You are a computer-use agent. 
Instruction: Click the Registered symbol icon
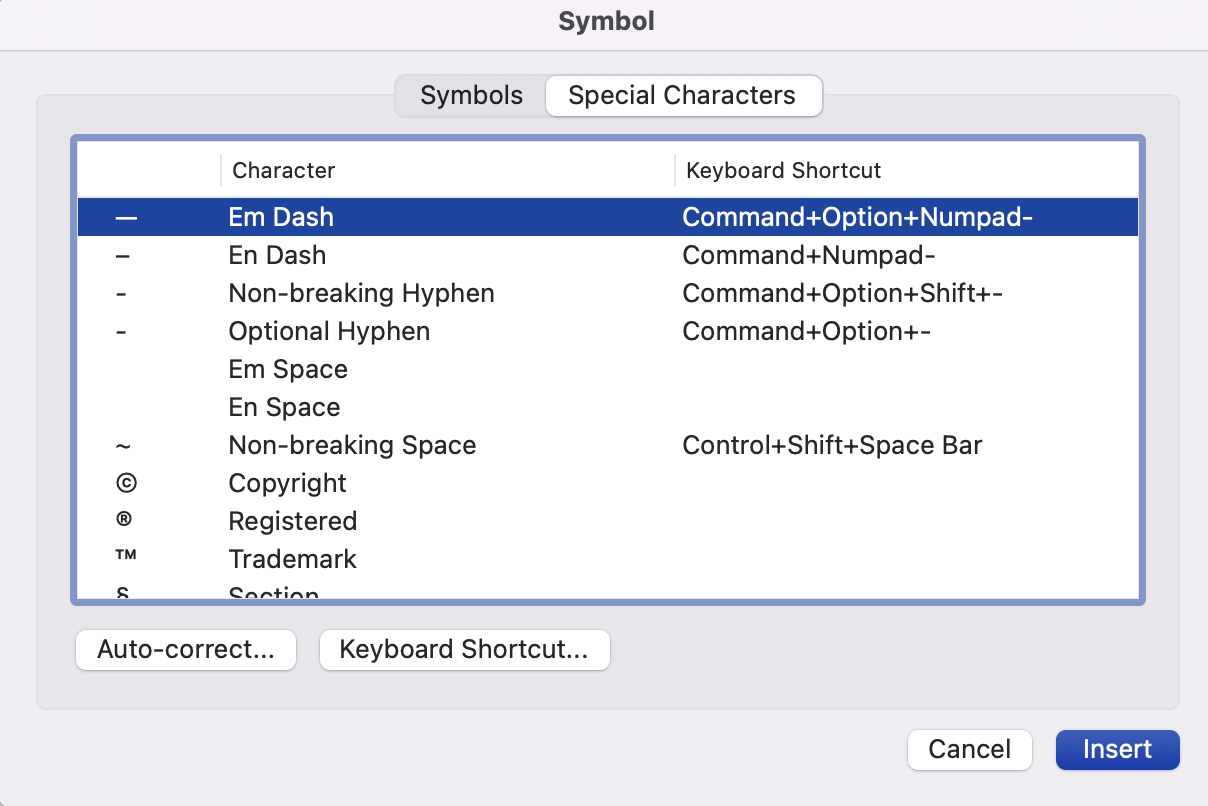[125, 521]
